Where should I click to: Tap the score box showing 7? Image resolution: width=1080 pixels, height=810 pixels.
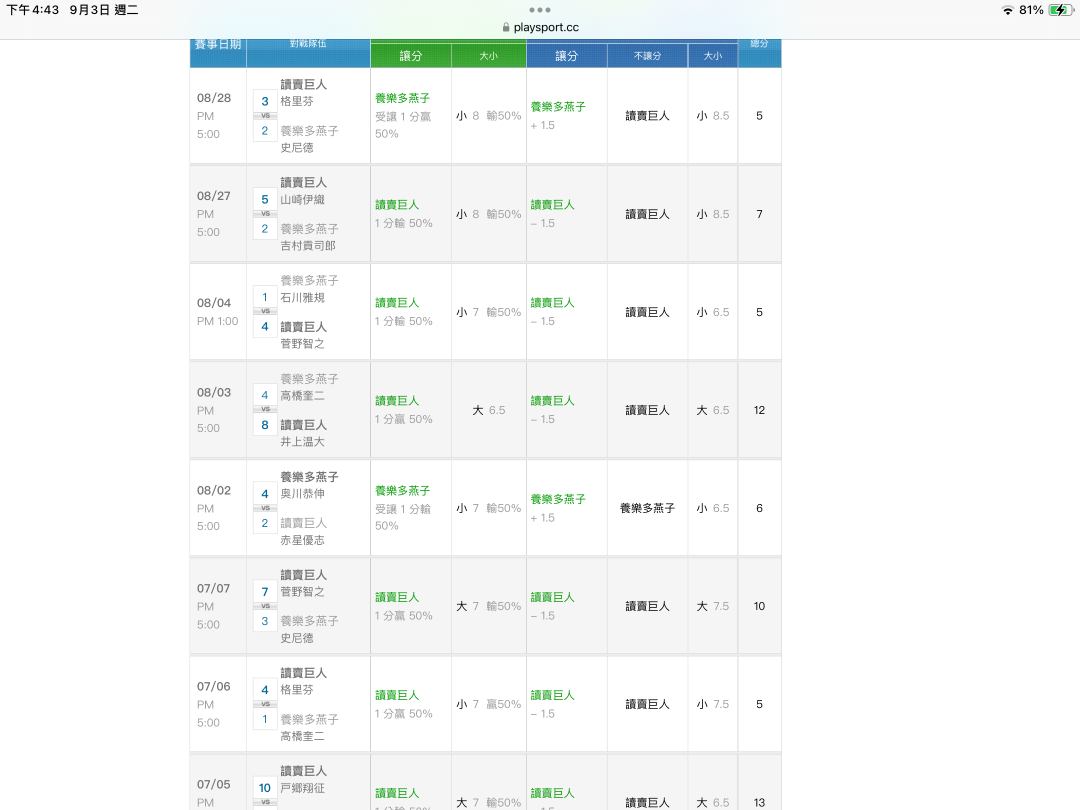pos(265,592)
